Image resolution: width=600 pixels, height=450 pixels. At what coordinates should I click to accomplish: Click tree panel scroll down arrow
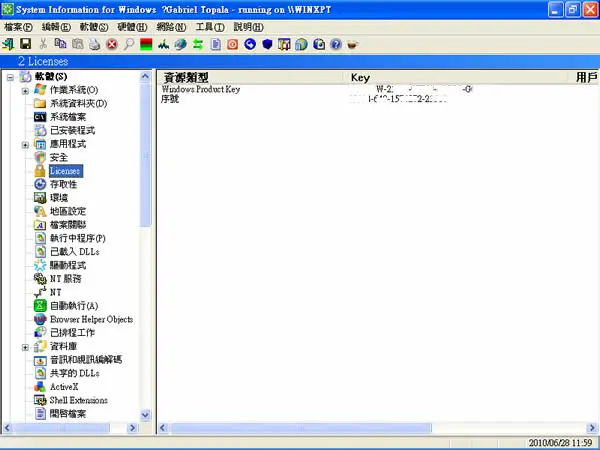point(145,415)
